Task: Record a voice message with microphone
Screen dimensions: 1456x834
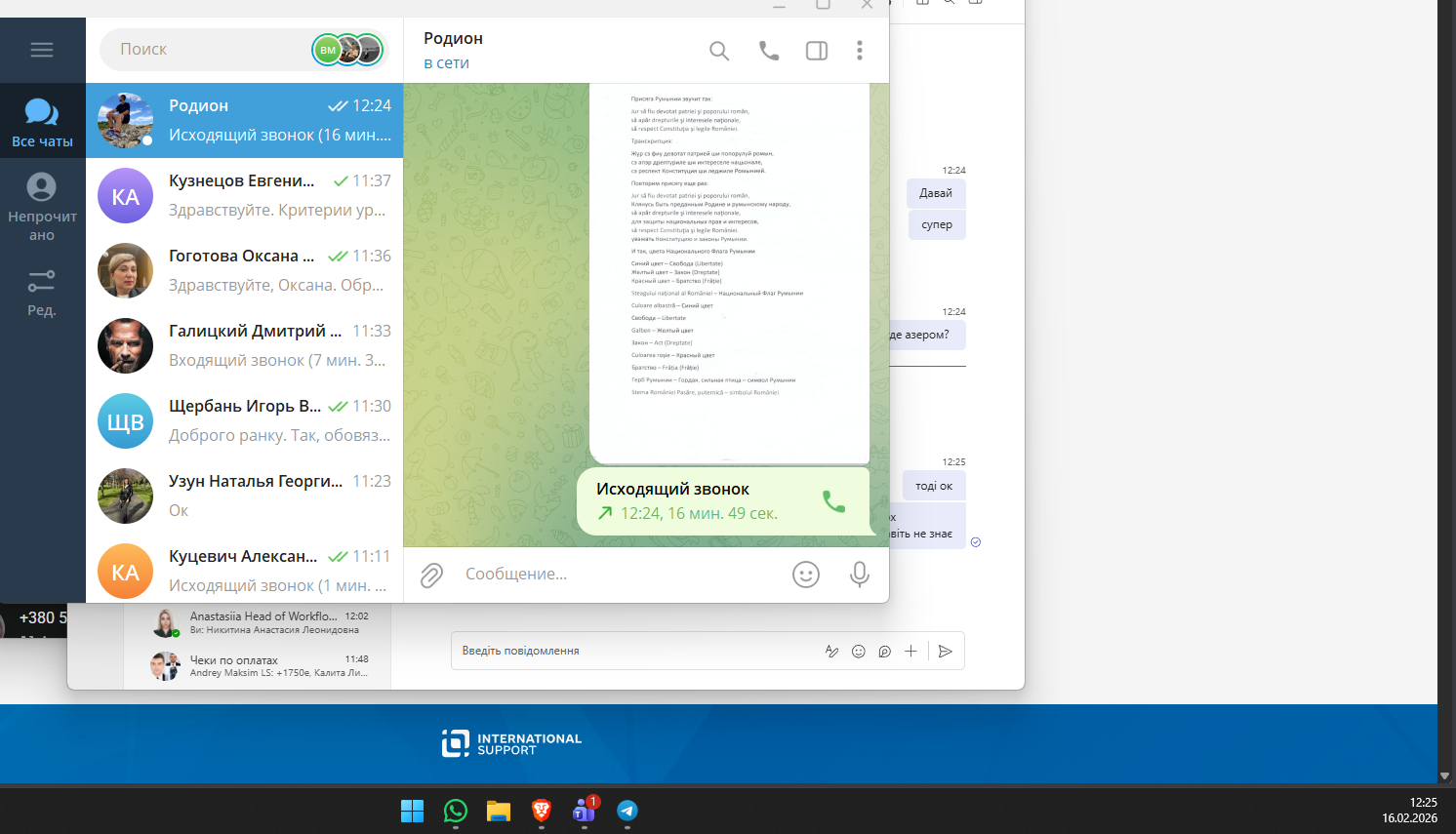Action: [x=860, y=575]
